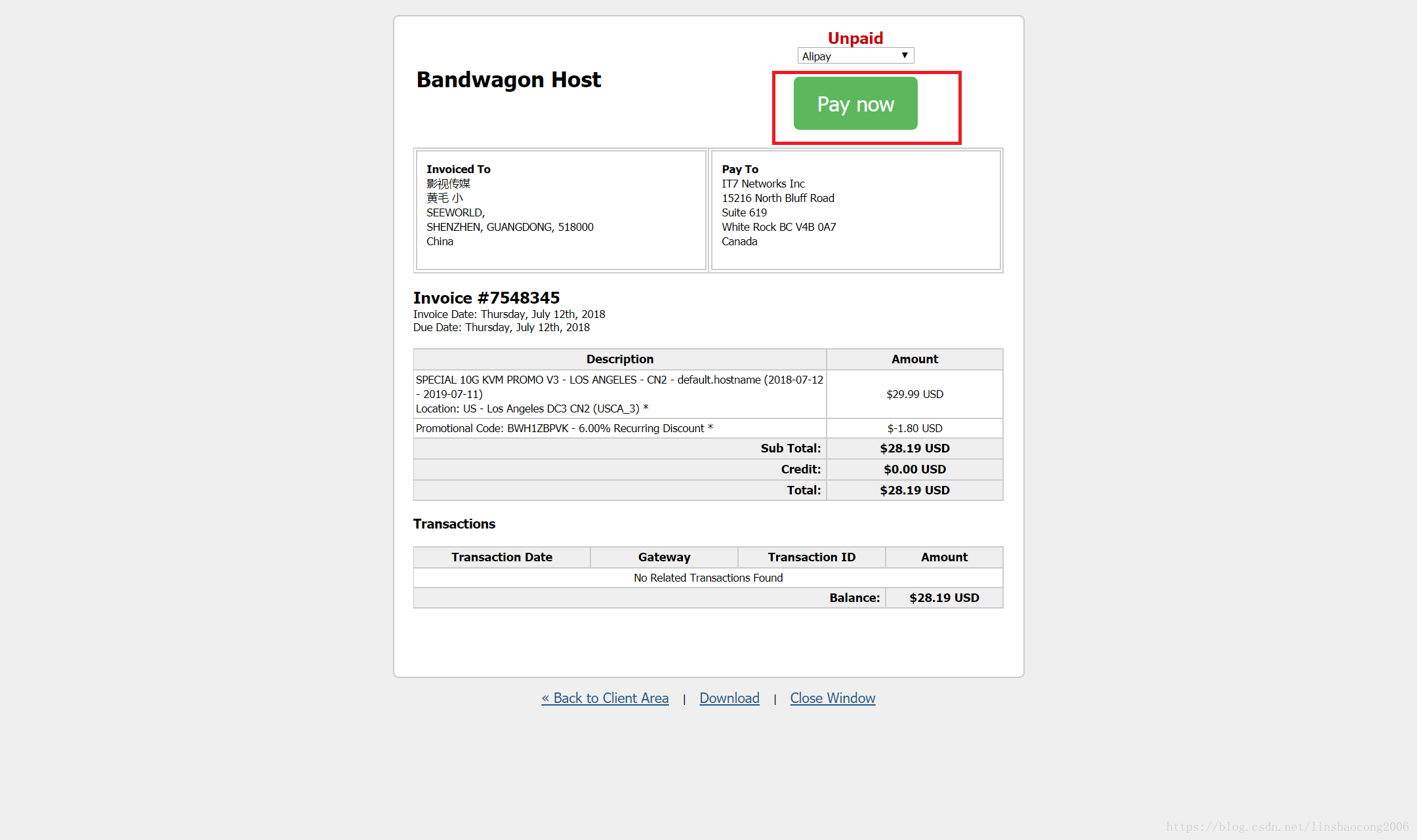
Task: Download the invoice
Action: [729, 698]
